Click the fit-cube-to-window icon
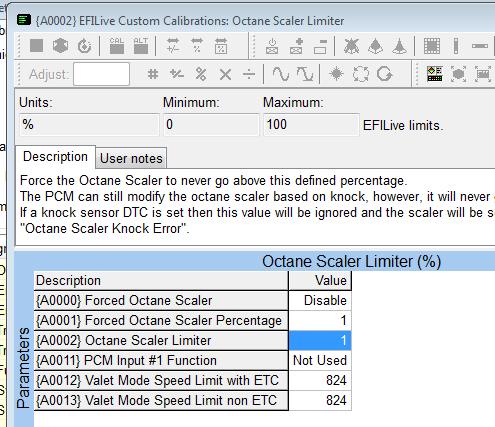 click(x=458, y=74)
